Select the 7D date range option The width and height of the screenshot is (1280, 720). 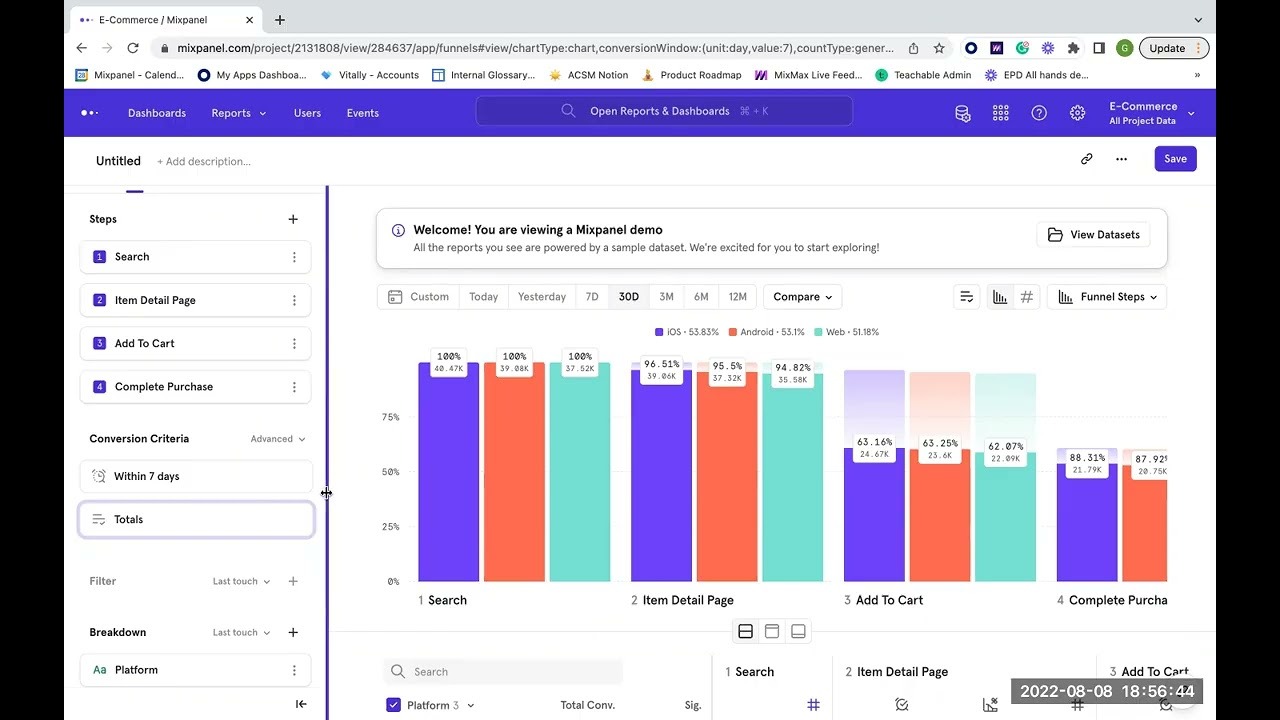[592, 297]
